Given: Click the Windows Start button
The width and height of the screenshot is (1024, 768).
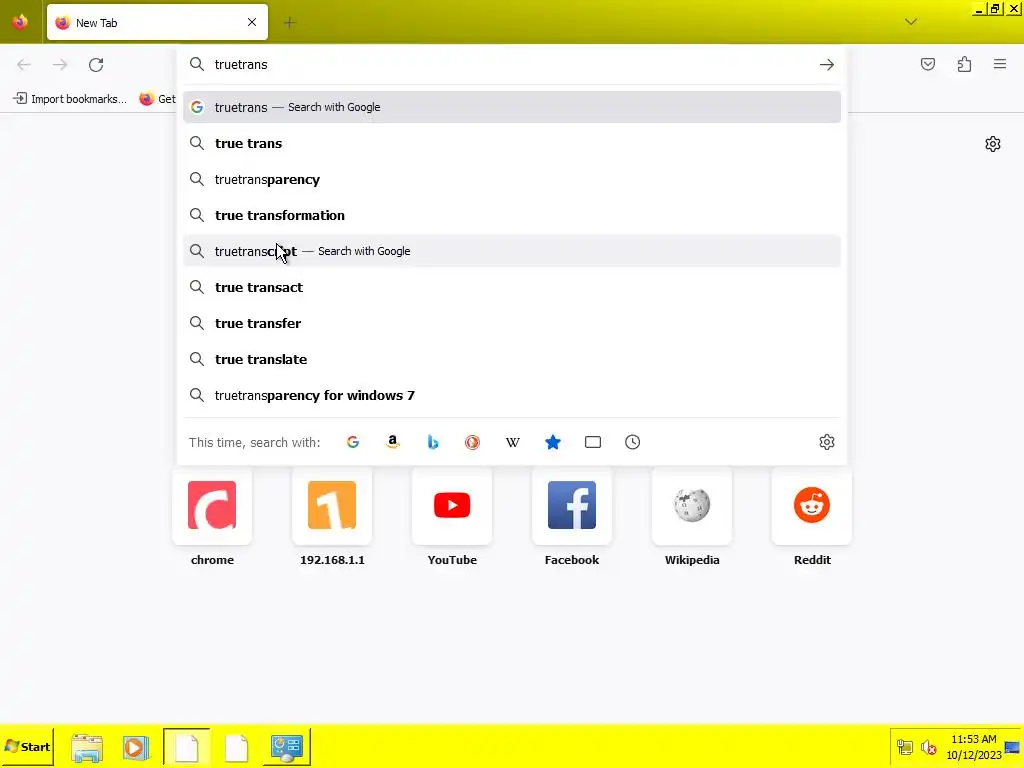Looking at the screenshot, I should (27, 746).
